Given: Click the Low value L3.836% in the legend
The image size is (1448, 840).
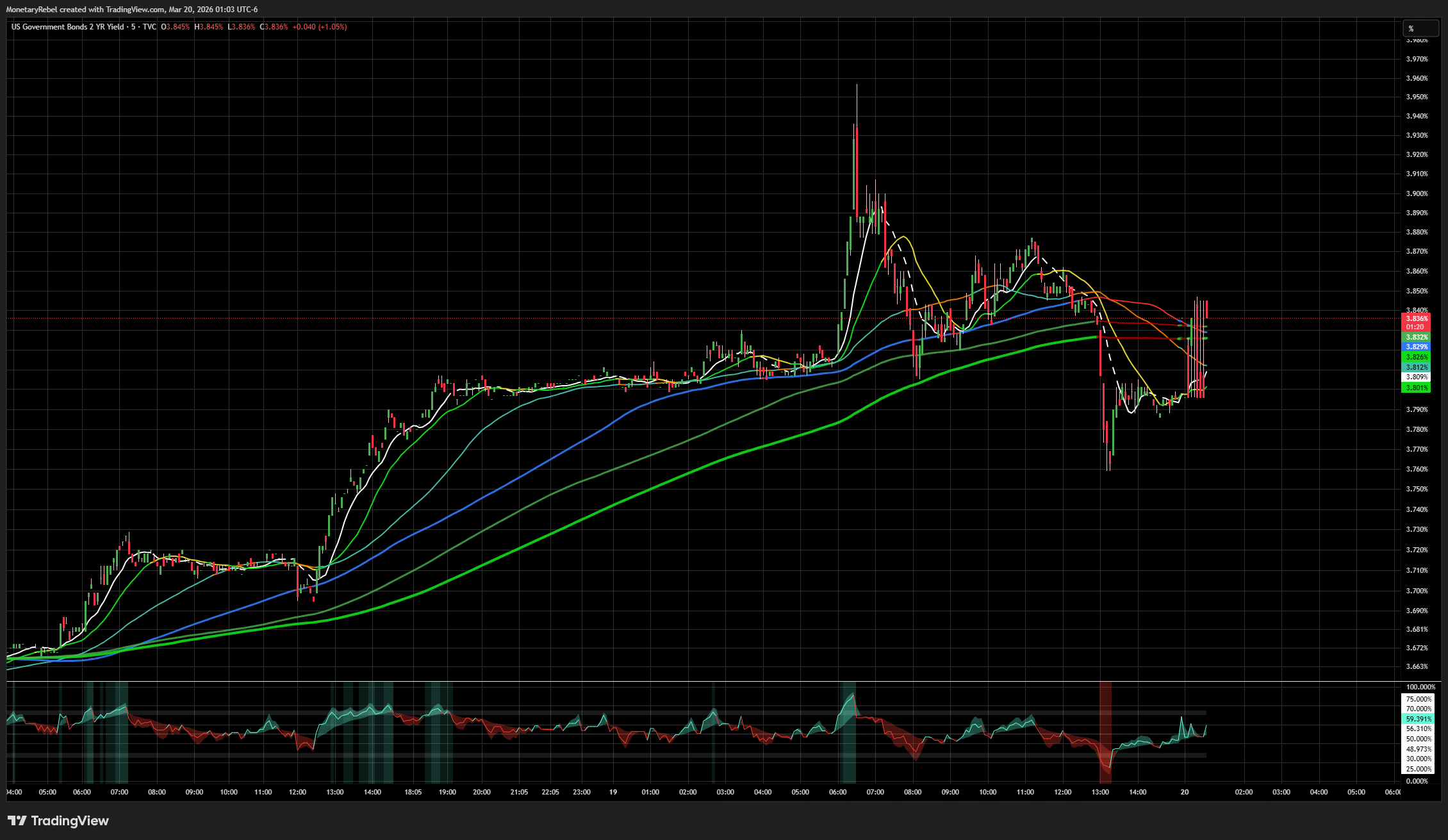Looking at the screenshot, I should tap(242, 27).
